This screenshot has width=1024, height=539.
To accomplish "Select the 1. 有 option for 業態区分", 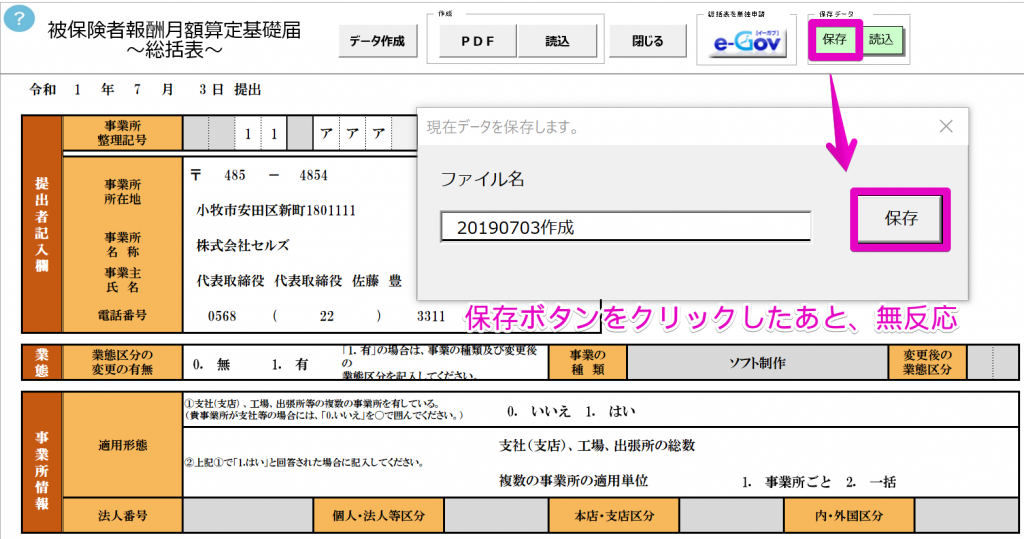I will (x=289, y=366).
